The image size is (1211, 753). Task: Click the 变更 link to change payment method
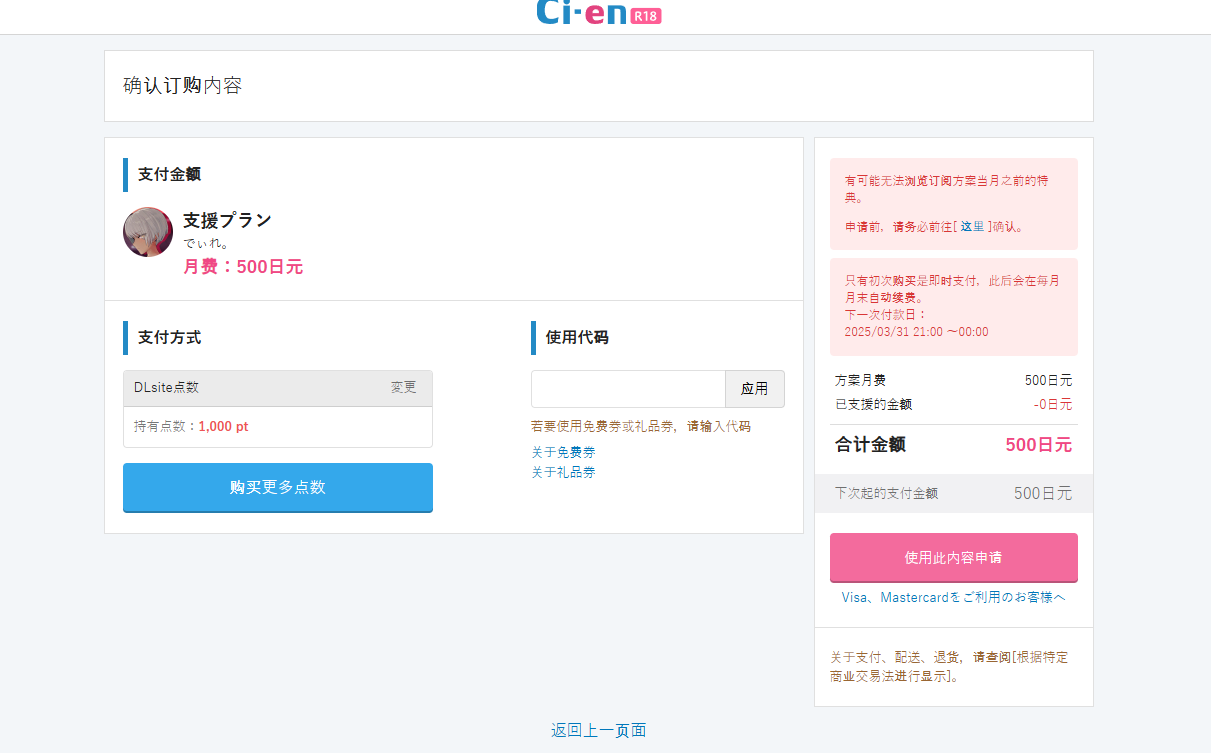pyautogui.click(x=404, y=388)
